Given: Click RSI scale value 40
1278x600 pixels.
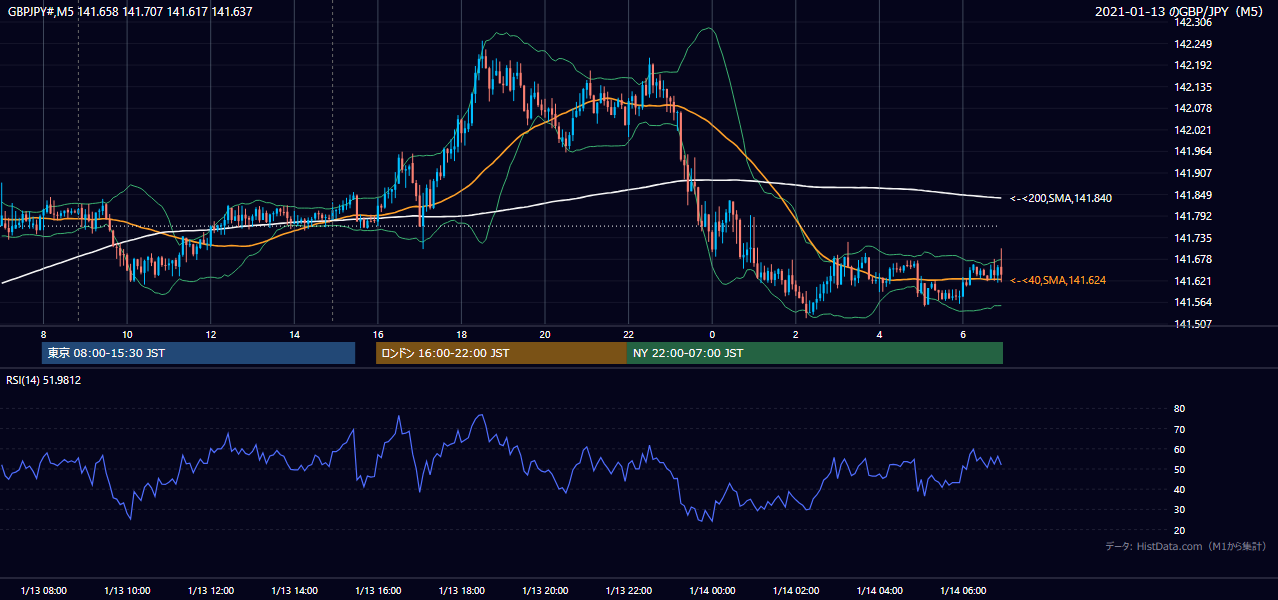Looking at the screenshot, I should click(1179, 490).
